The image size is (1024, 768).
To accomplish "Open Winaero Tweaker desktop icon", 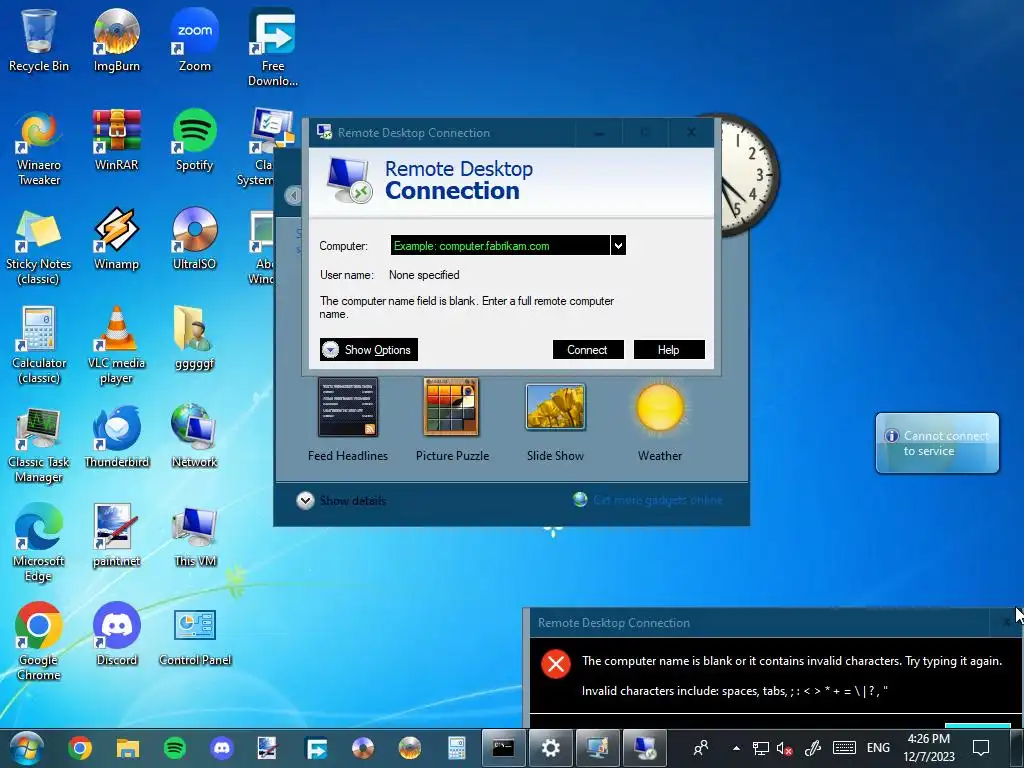I will click(39, 148).
